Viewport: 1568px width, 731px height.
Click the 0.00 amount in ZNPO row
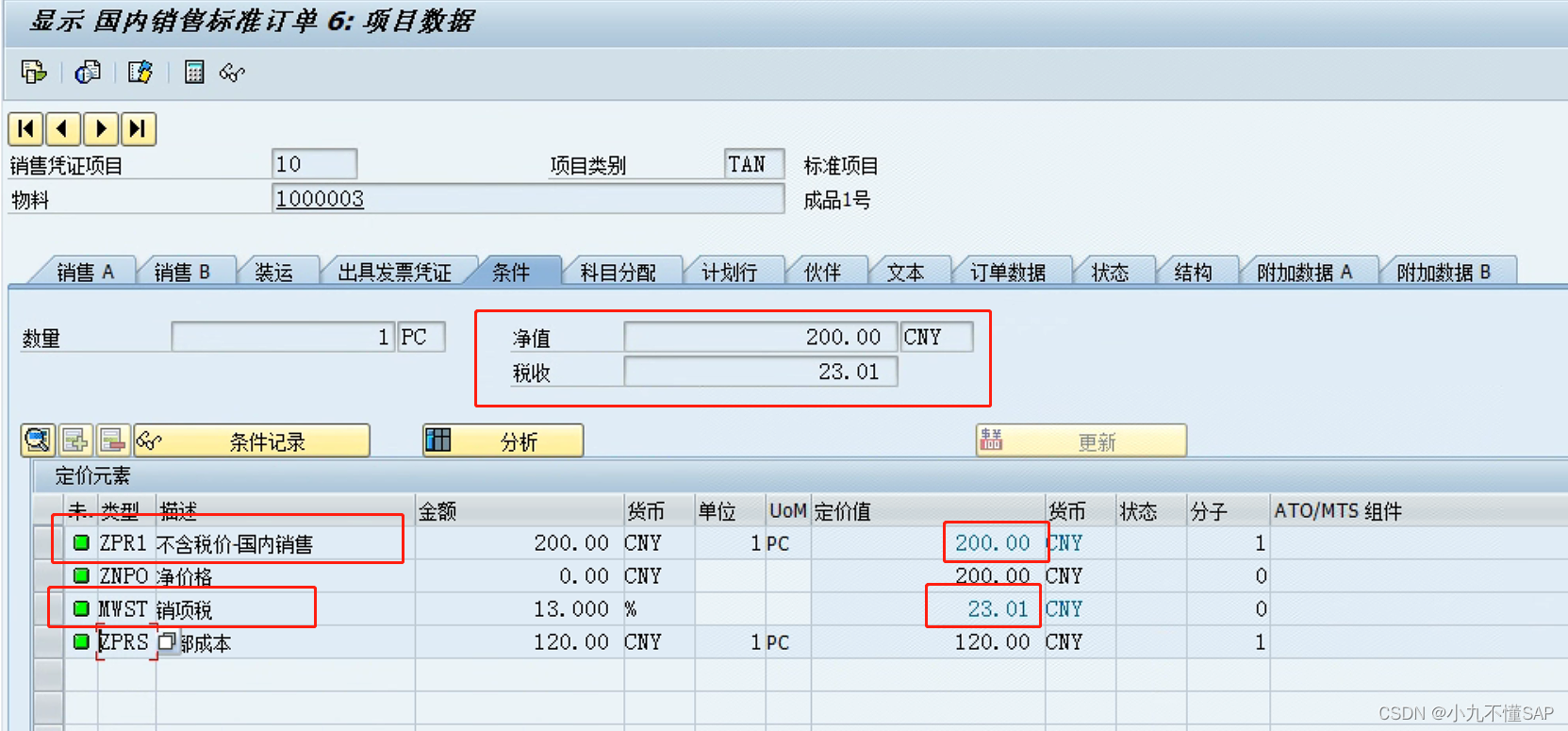click(584, 575)
